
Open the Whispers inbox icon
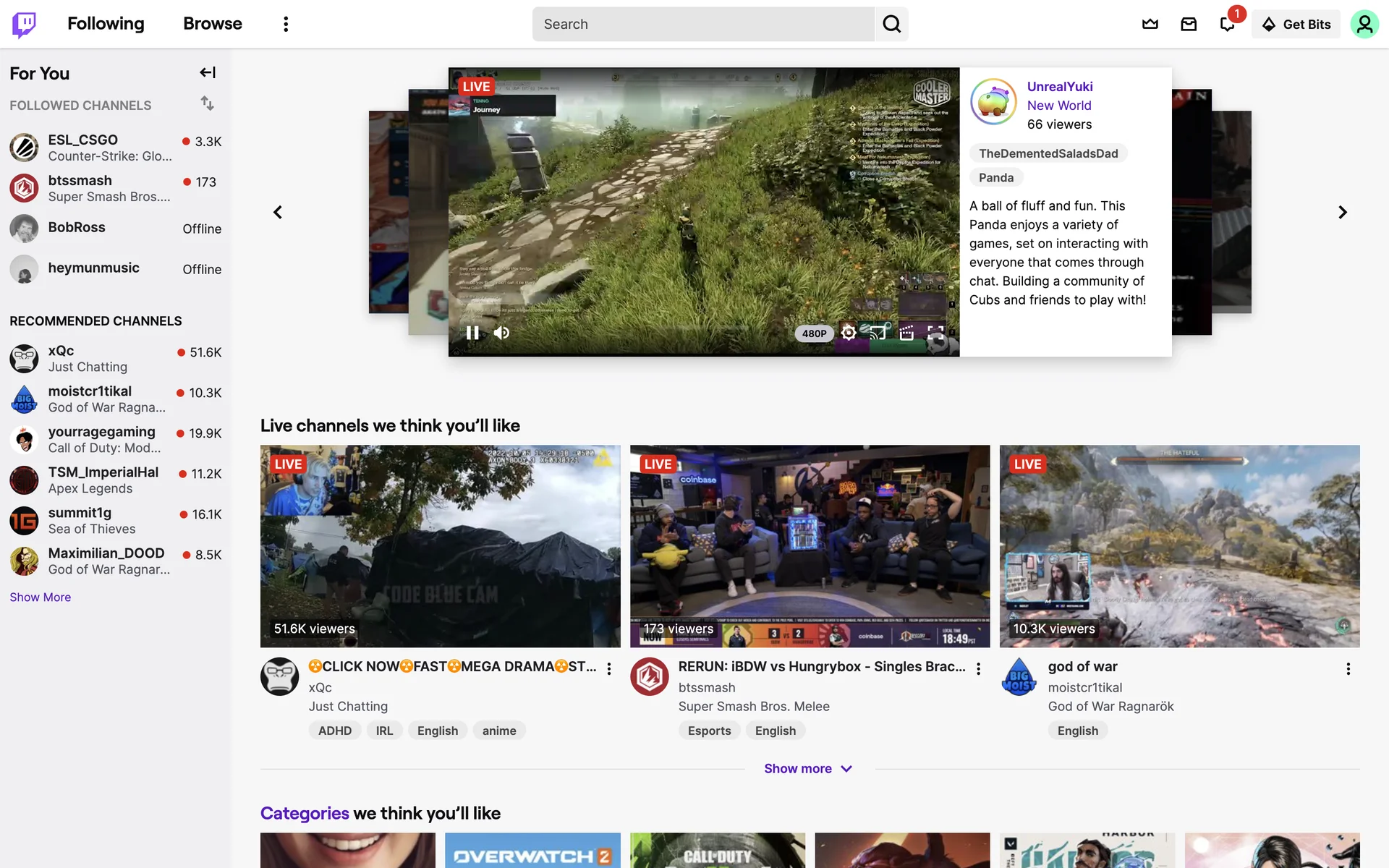click(x=1189, y=25)
